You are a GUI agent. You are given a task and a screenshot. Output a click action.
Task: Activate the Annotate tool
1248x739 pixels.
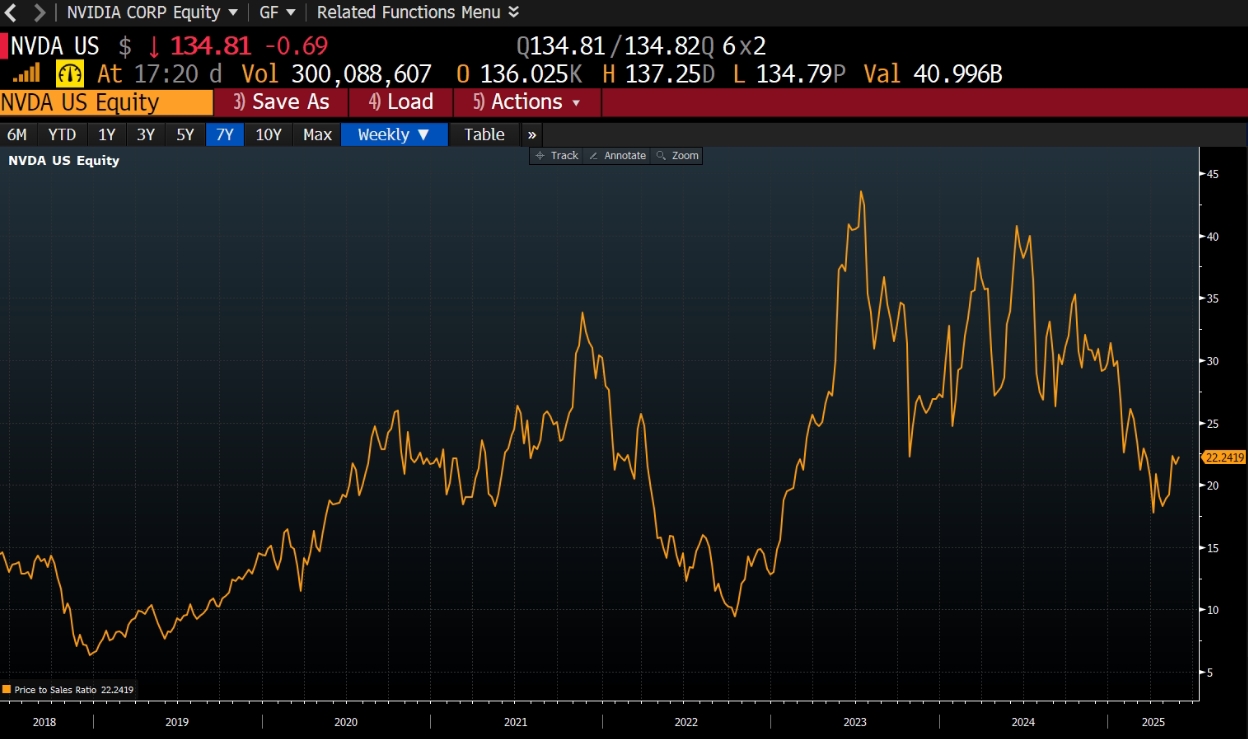point(617,155)
